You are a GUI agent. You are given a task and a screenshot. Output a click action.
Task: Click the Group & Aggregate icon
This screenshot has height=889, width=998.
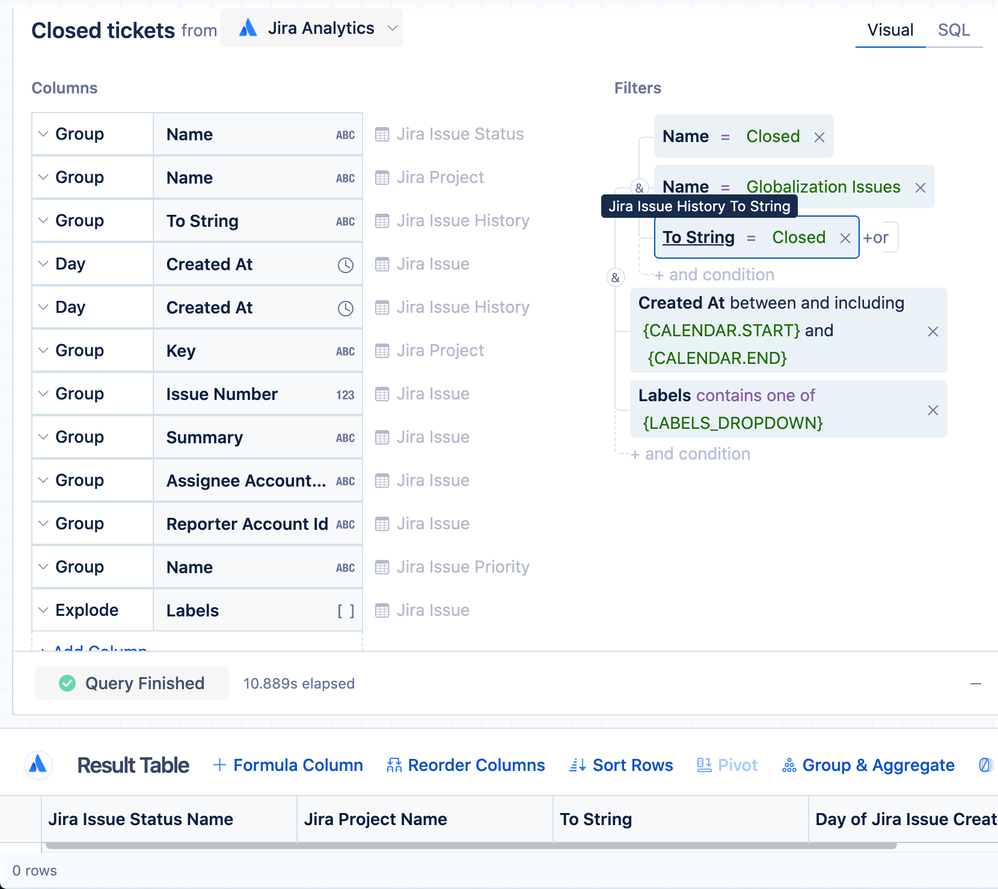coord(789,765)
